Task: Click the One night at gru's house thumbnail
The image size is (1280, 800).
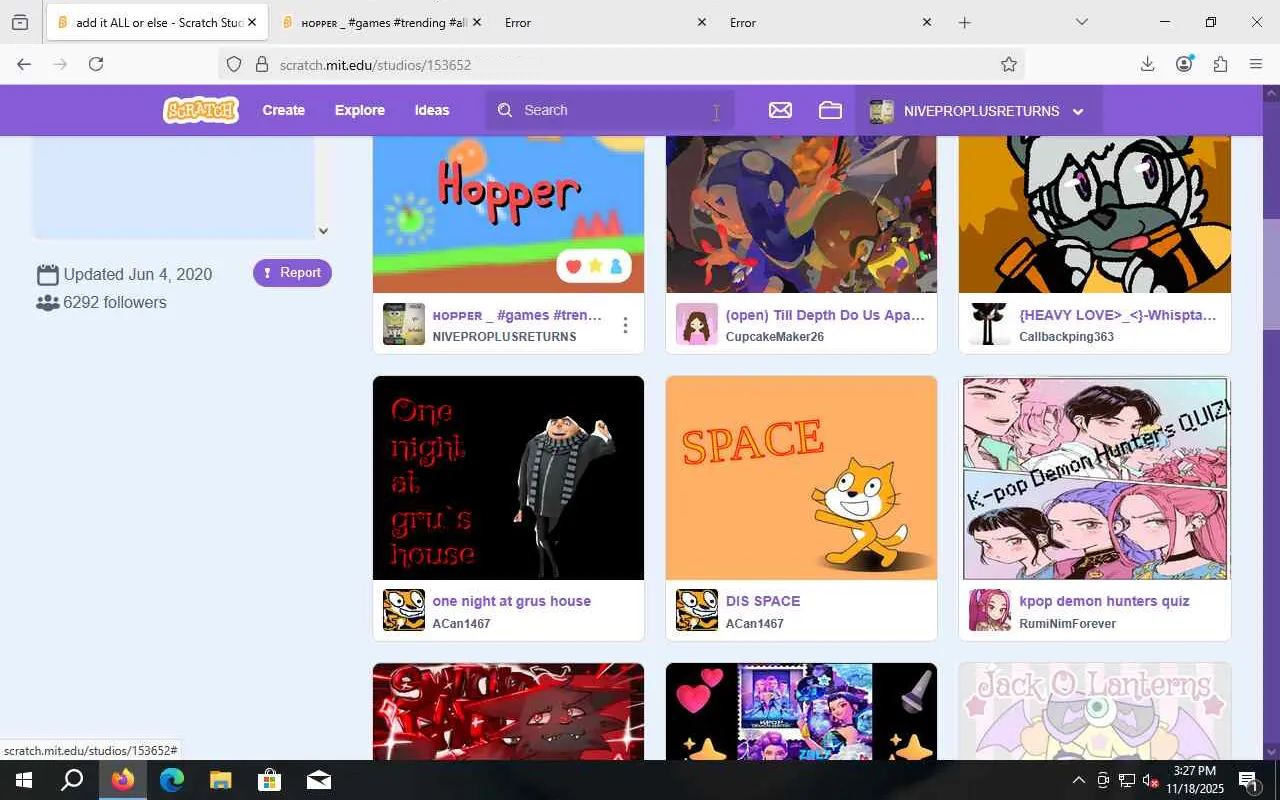Action: point(508,478)
